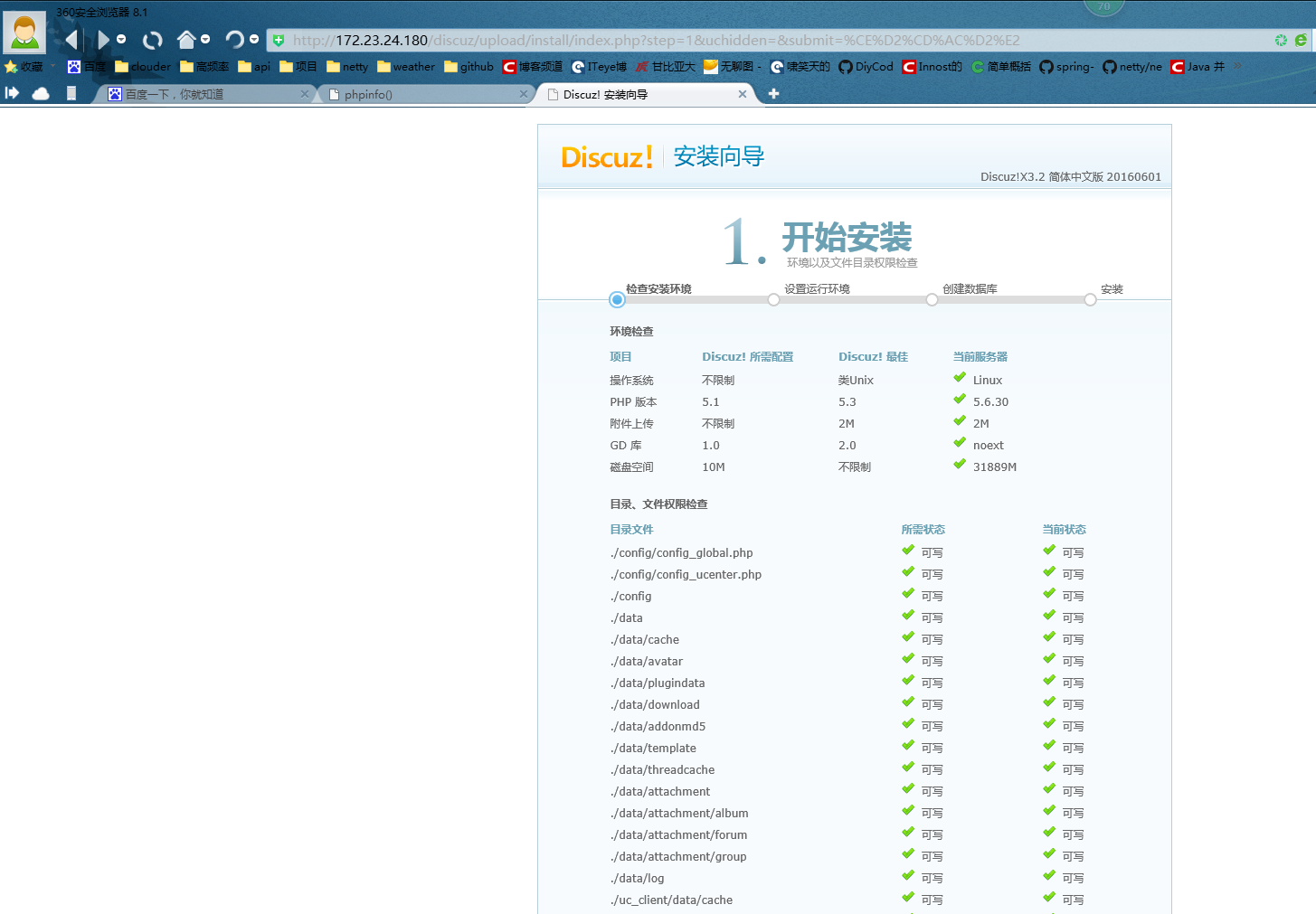Click the green security shield icon

click(279, 41)
